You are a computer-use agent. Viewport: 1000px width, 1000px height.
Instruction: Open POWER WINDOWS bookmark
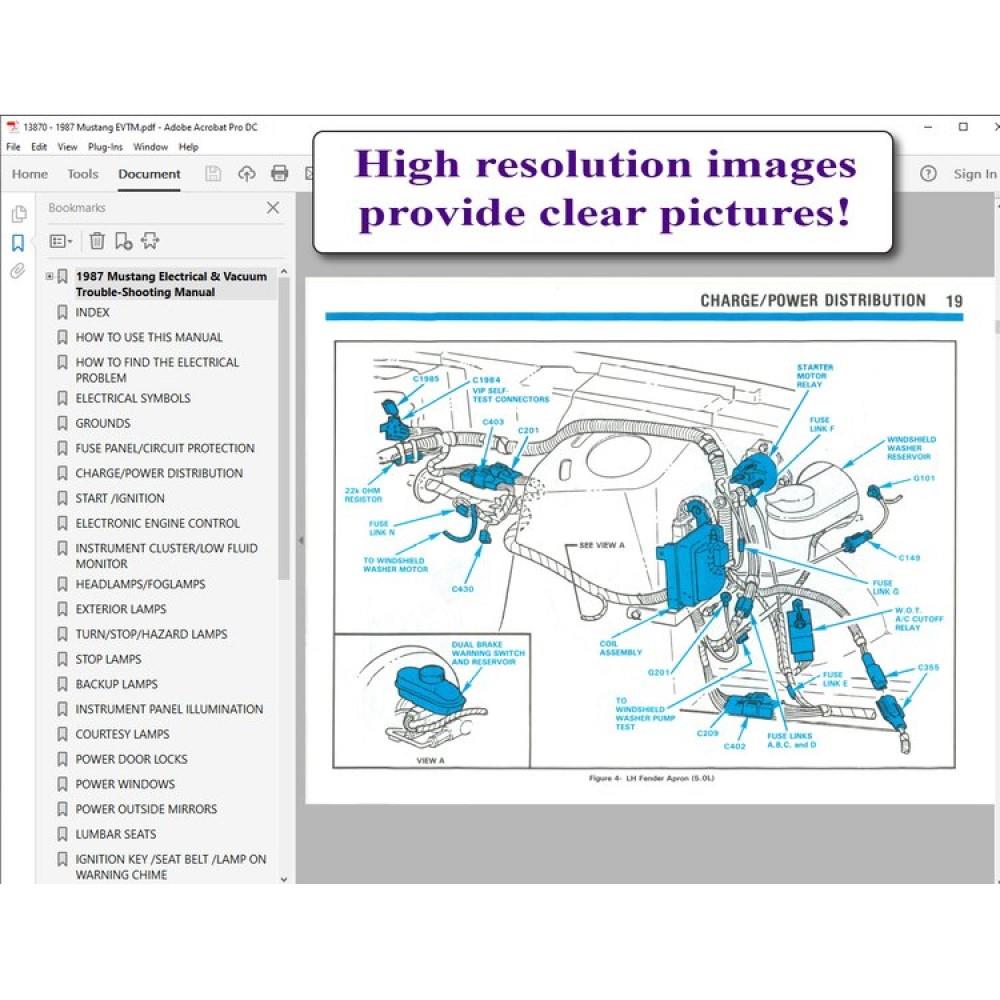pyautogui.click(x=125, y=784)
